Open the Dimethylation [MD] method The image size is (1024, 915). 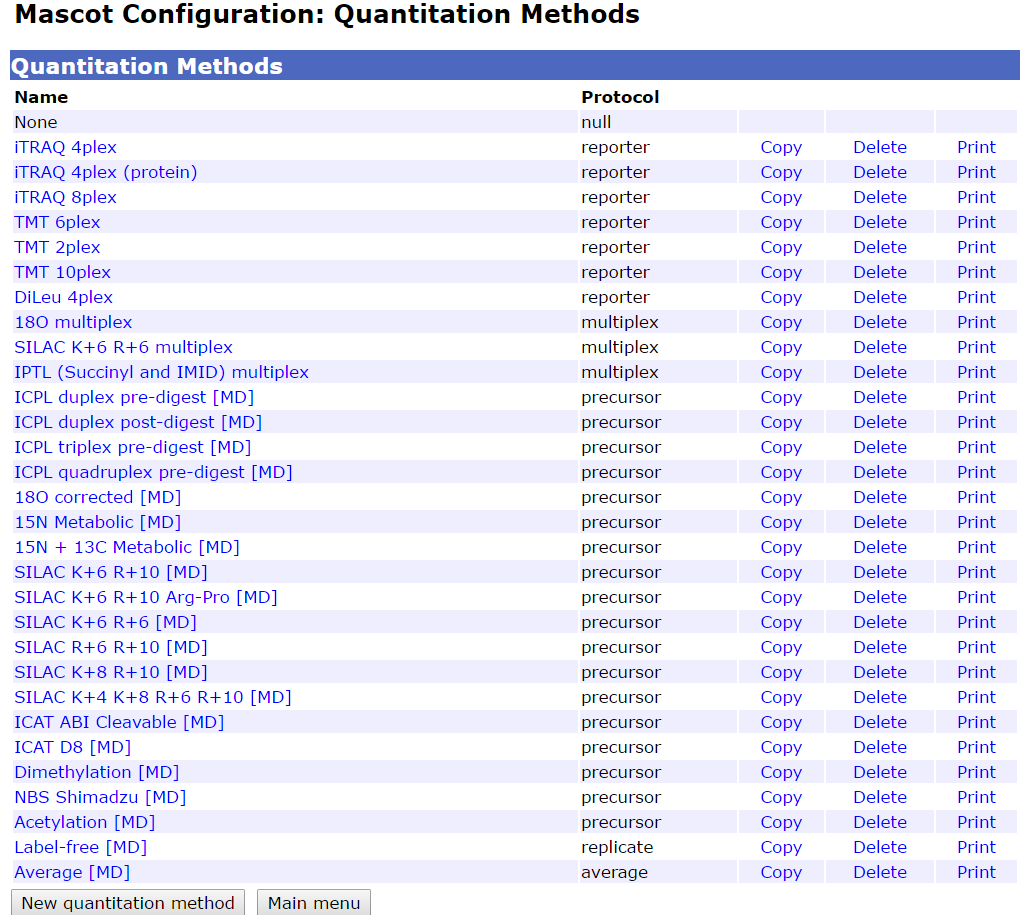[x=97, y=772]
